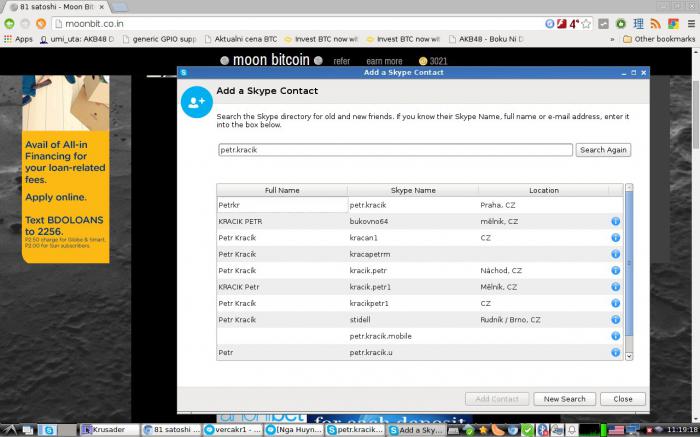Click the Bluetooth tray icon
The image size is (700, 437).
[x=542, y=430]
